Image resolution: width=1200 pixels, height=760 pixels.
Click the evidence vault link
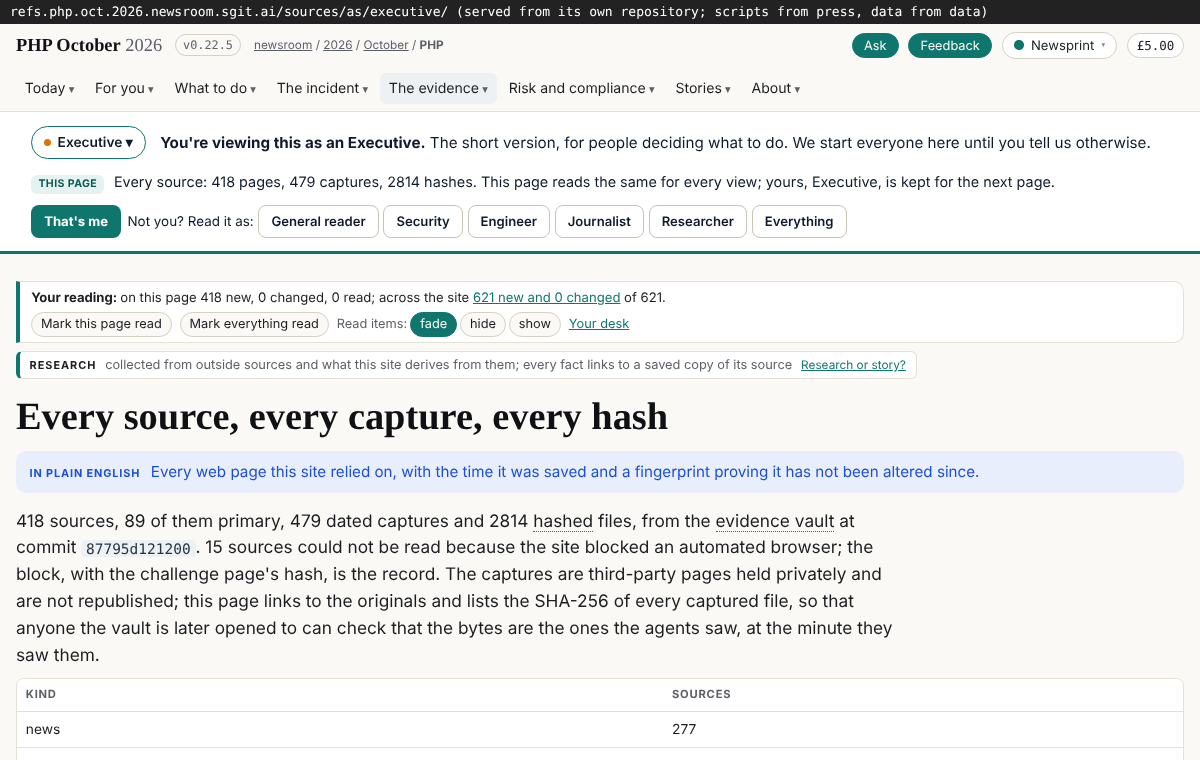pos(775,521)
